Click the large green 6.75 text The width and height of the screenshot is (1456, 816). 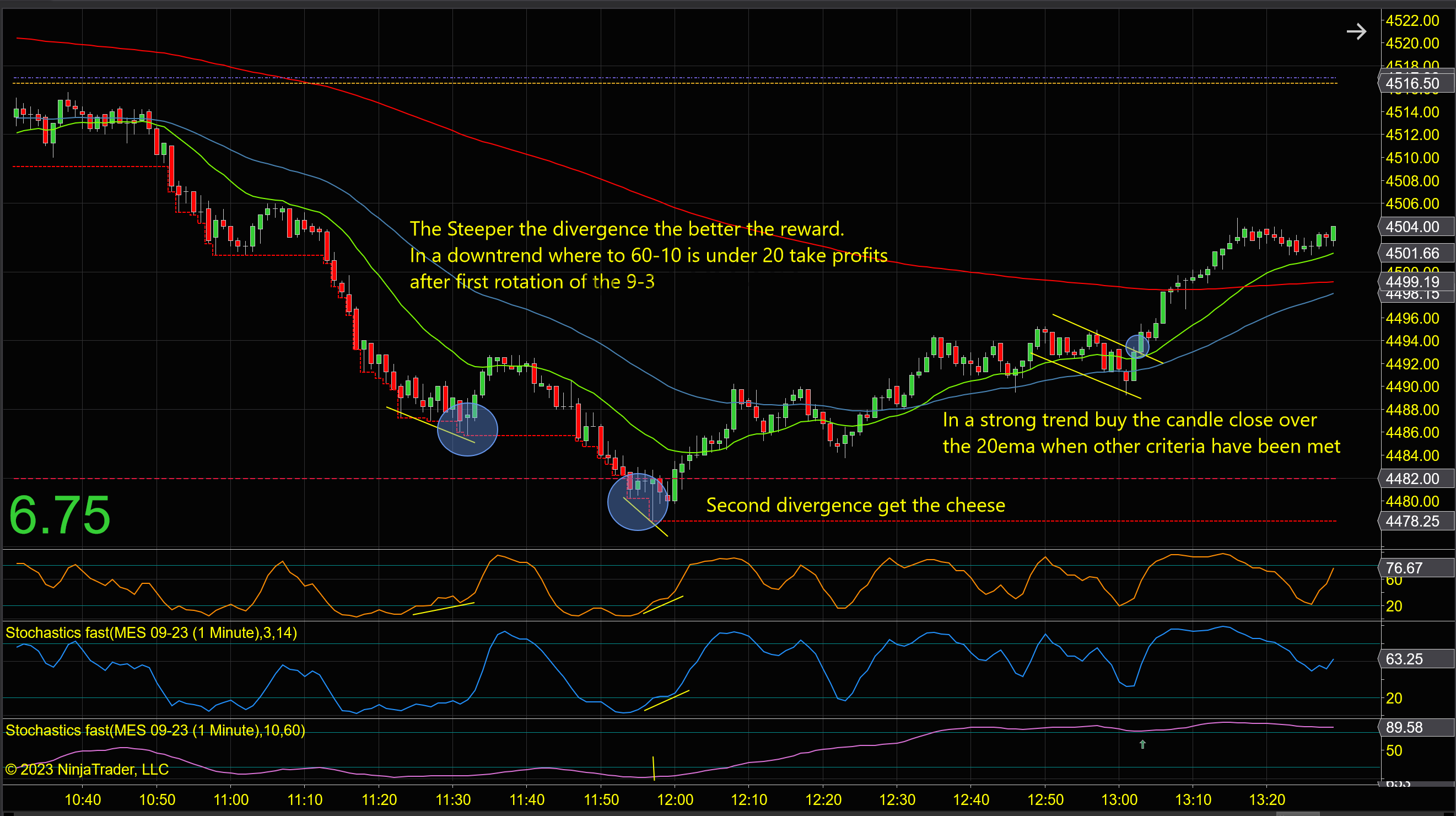pos(60,514)
